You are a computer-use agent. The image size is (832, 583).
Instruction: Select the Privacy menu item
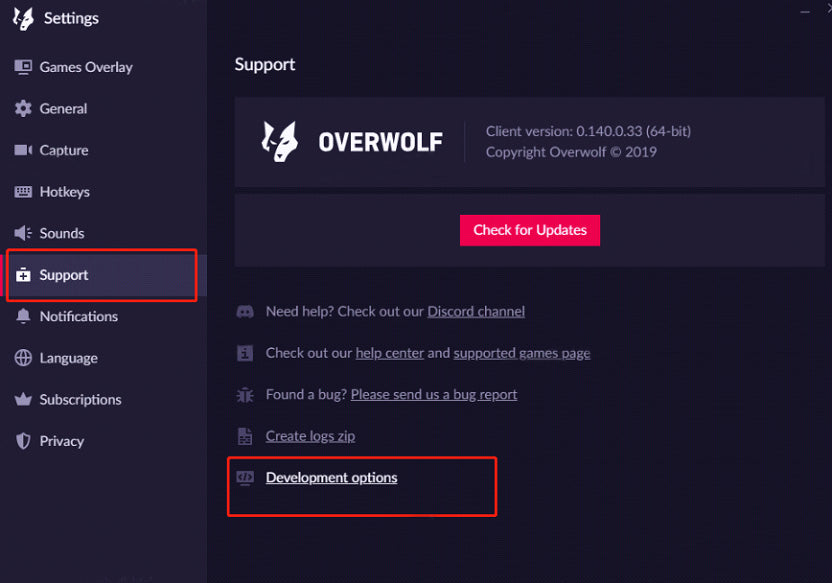tap(61, 441)
